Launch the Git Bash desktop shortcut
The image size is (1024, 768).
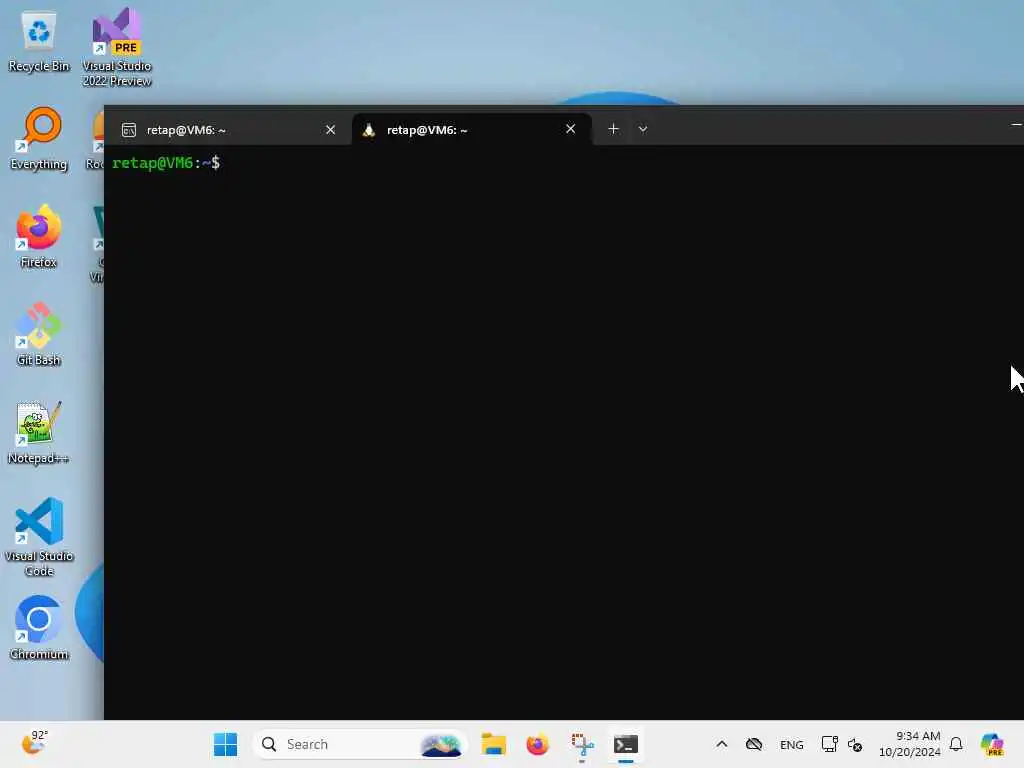pos(39,334)
